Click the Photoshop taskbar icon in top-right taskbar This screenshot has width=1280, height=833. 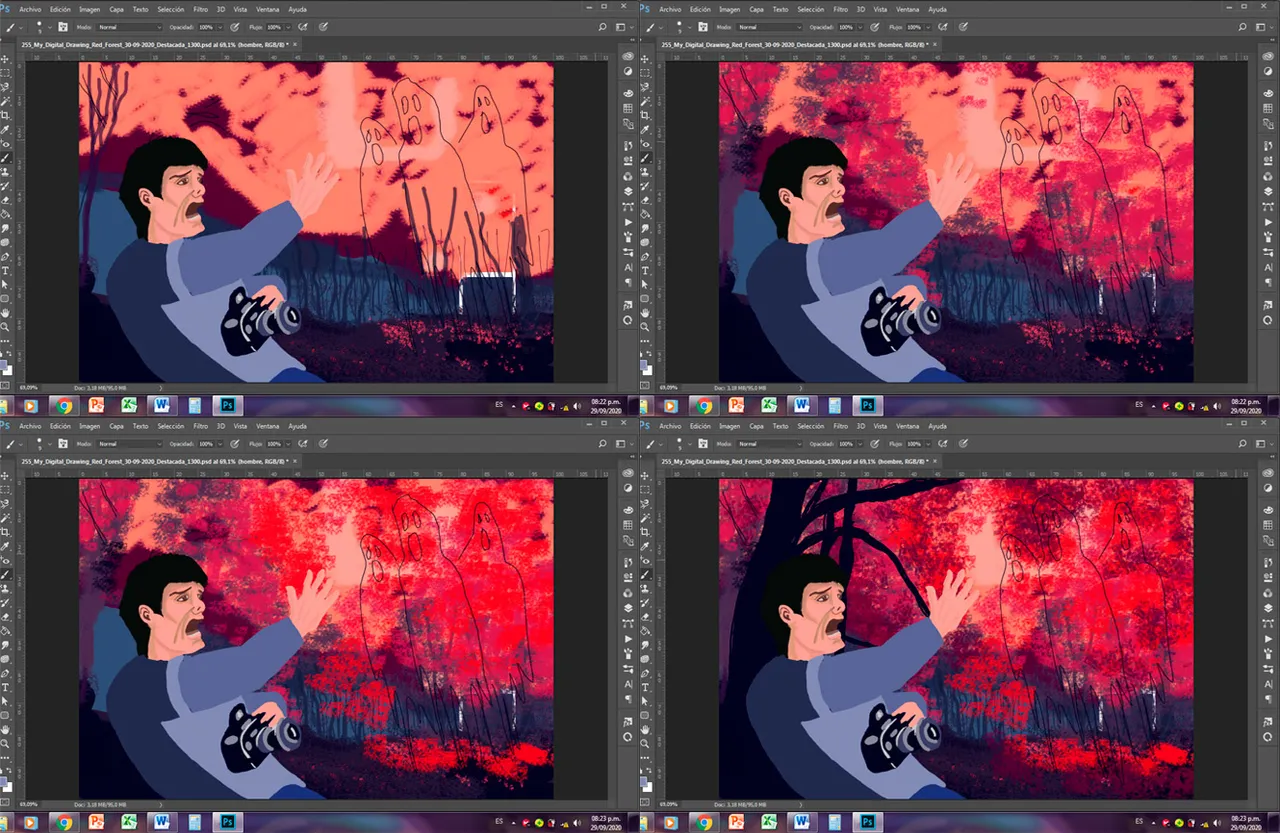click(x=868, y=406)
